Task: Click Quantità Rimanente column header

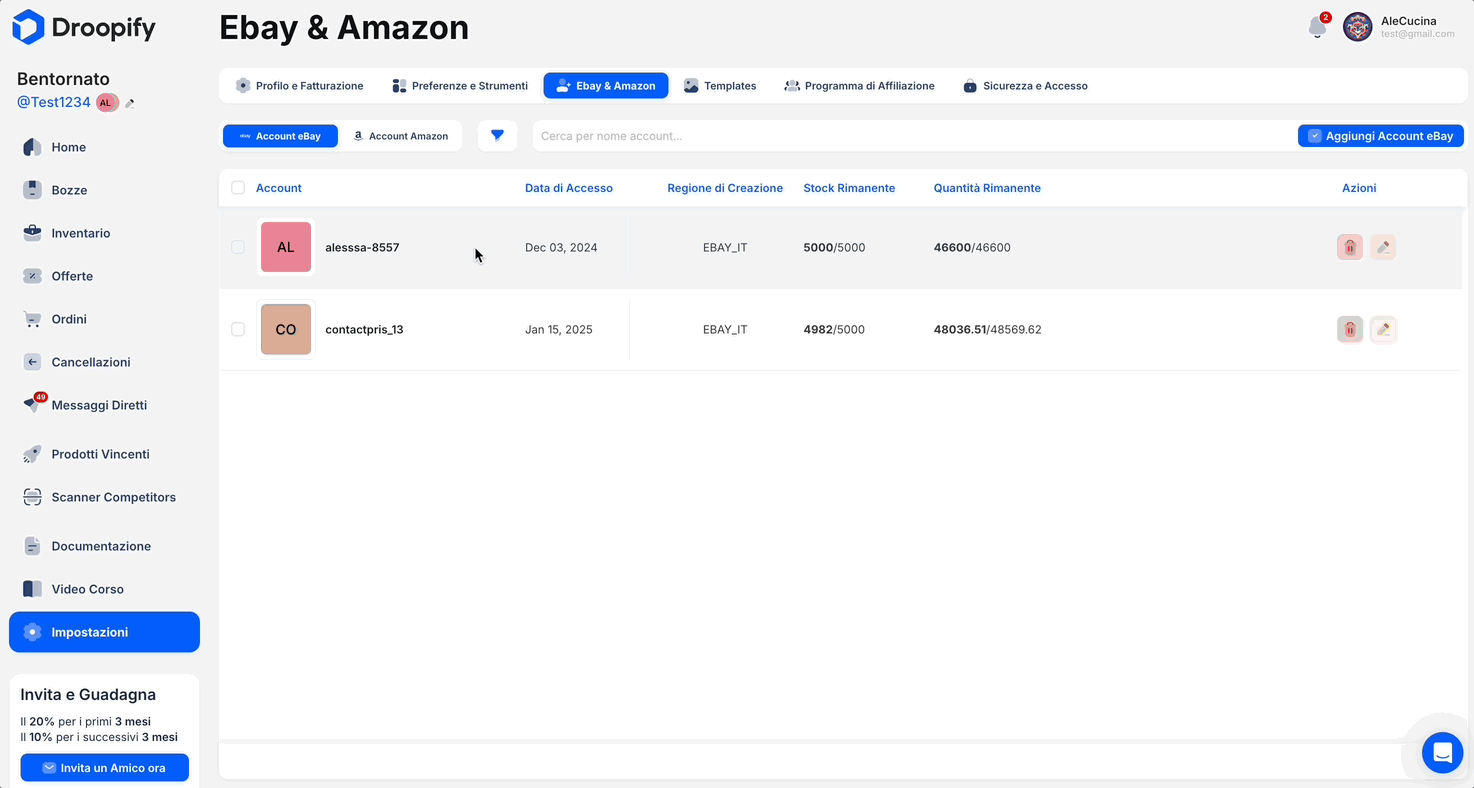Action: 987,188
